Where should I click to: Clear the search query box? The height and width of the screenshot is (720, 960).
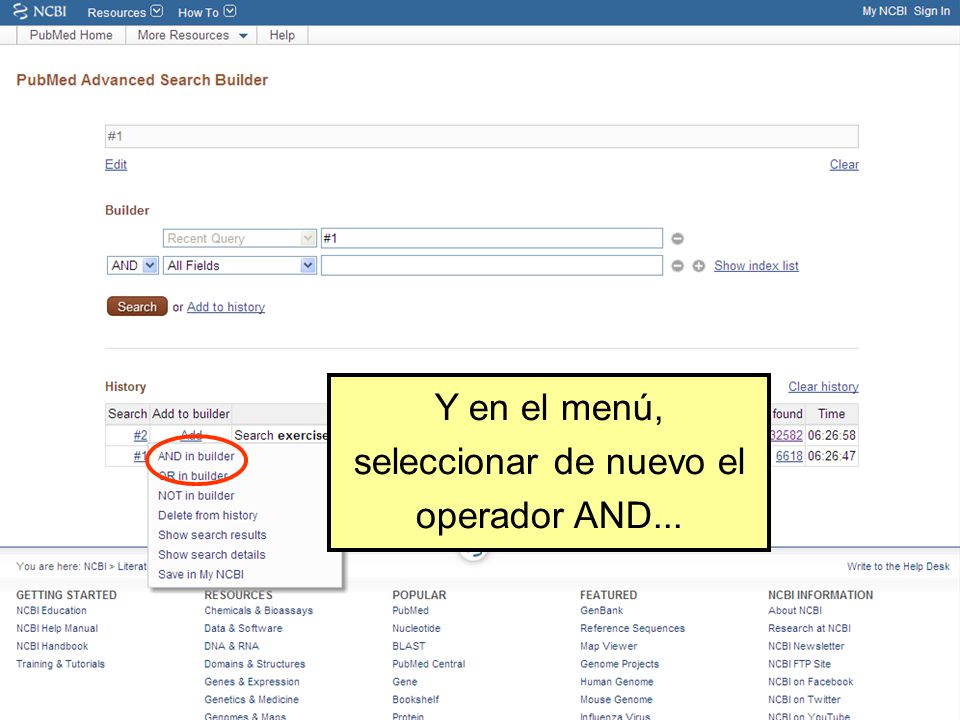(844, 165)
